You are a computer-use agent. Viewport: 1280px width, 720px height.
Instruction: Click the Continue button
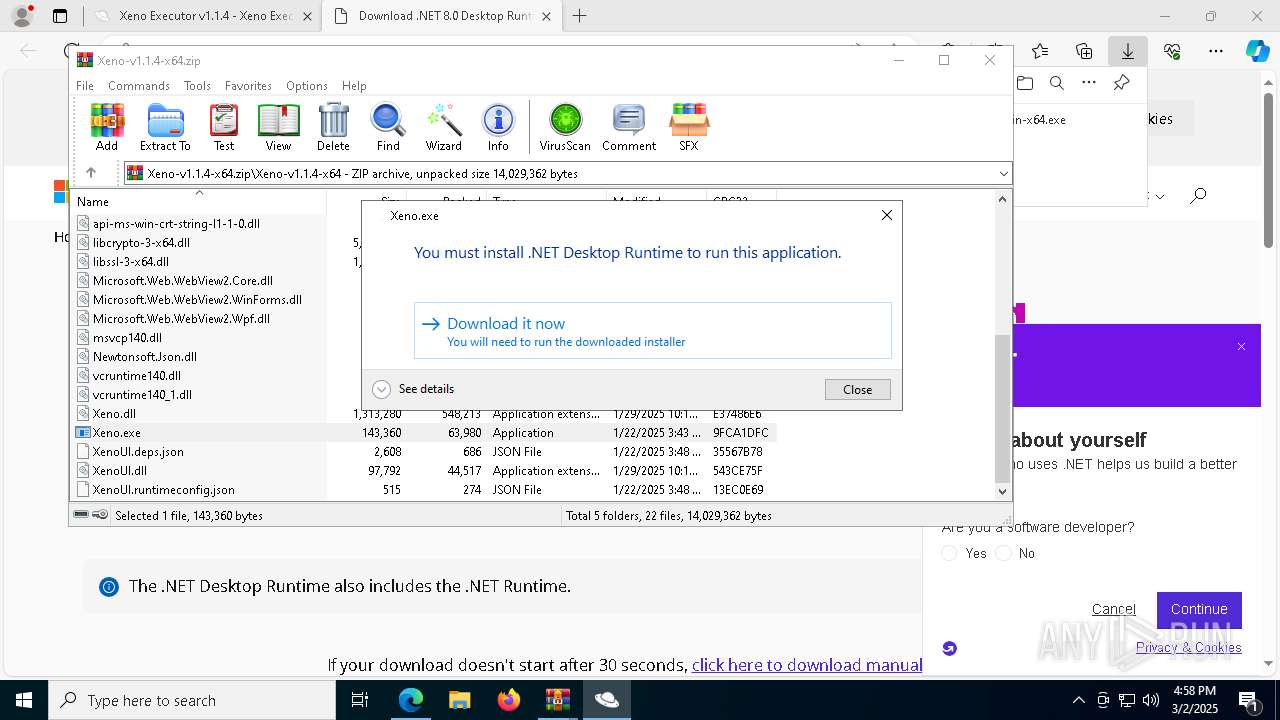click(x=1199, y=609)
